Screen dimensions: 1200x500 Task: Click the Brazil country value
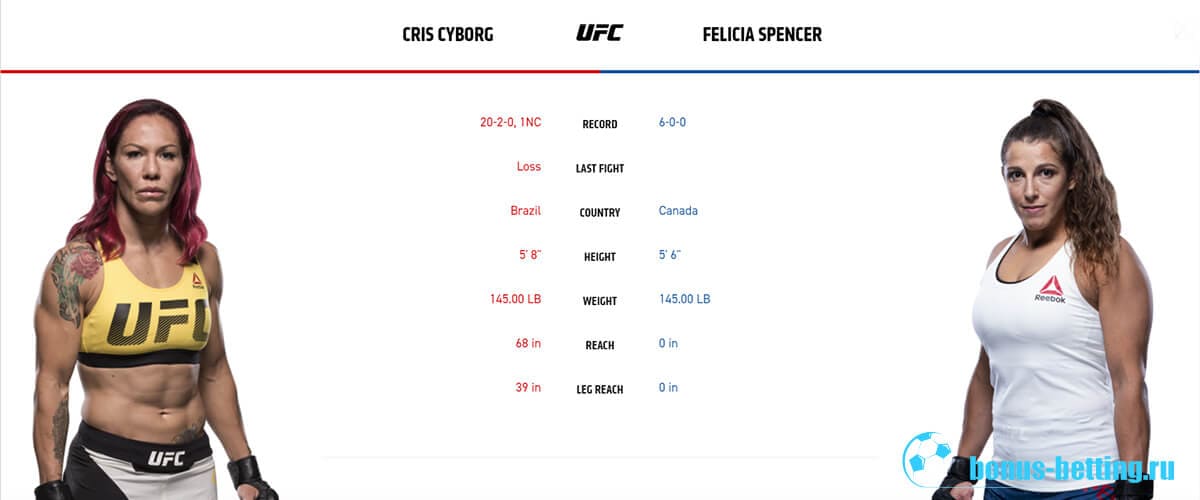(x=525, y=211)
